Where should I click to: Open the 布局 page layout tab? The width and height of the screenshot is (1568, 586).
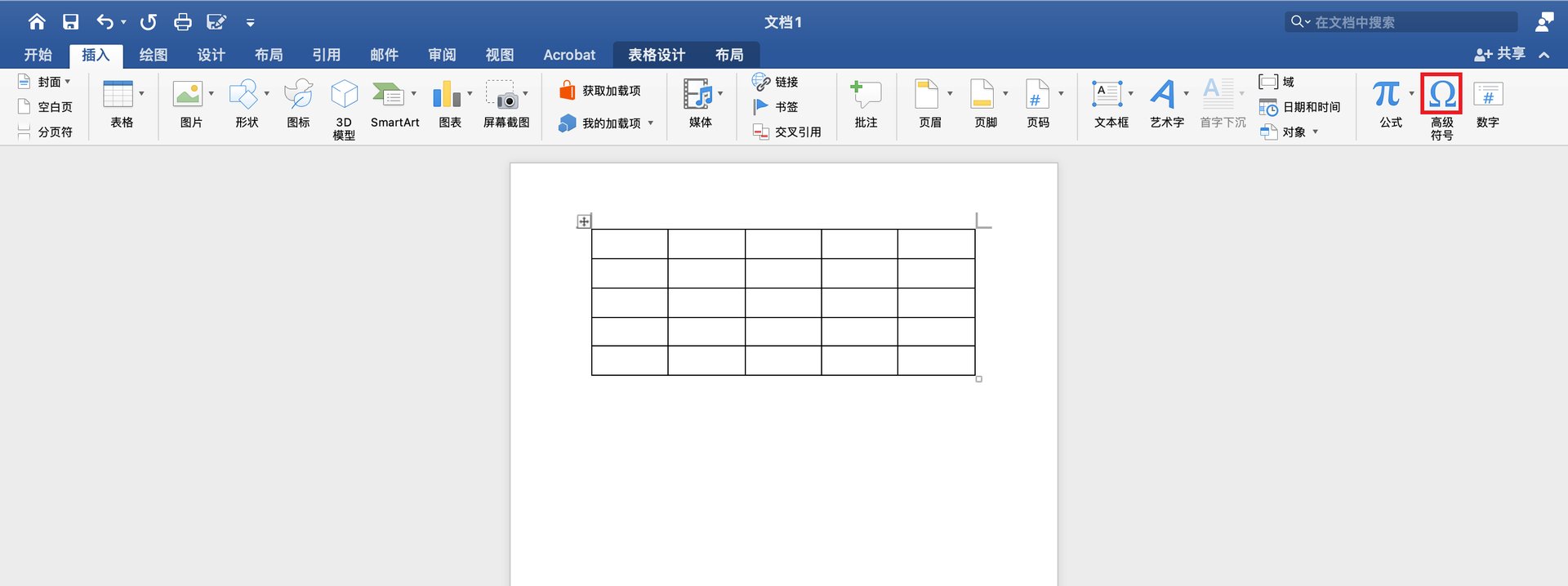(269, 55)
